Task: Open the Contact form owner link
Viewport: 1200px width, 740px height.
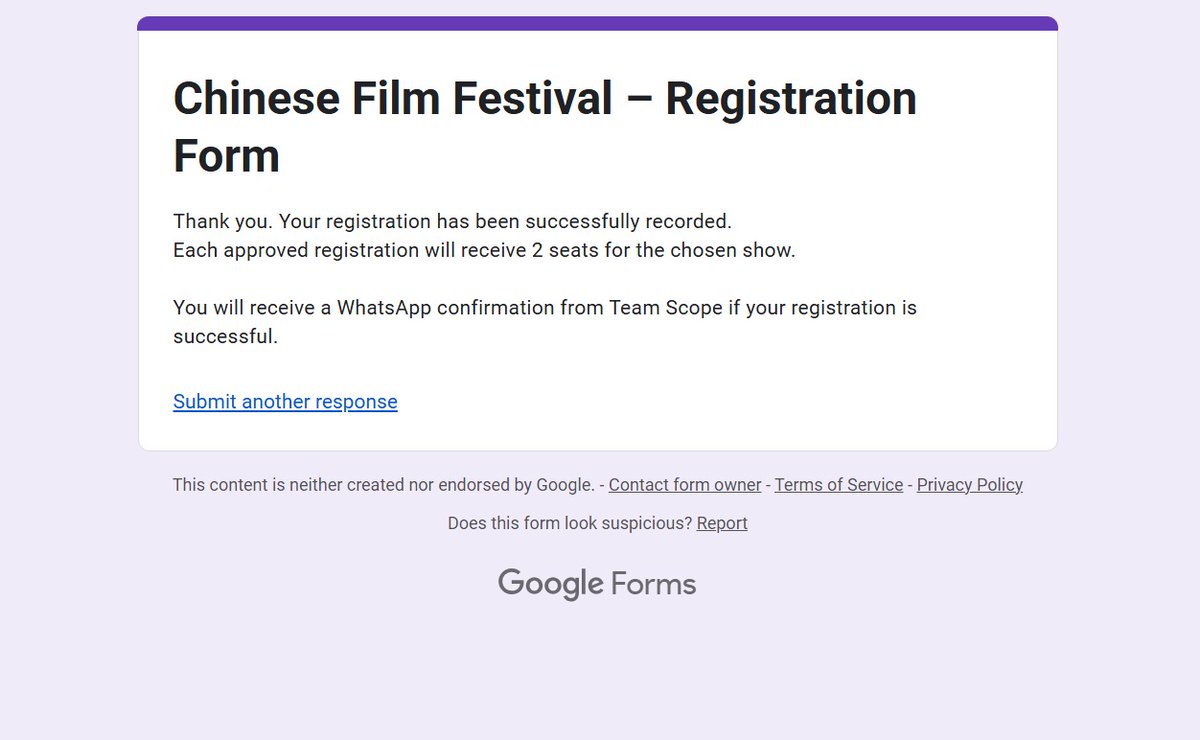Action: (x=685, y=485)
